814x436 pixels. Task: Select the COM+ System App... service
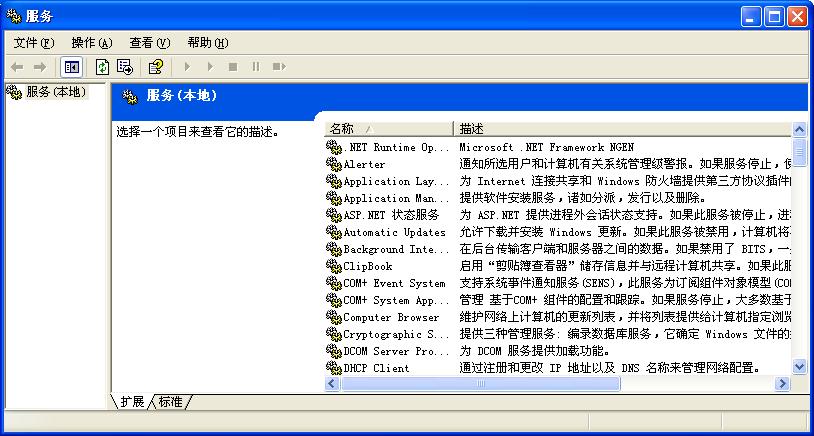click(397, 300)
